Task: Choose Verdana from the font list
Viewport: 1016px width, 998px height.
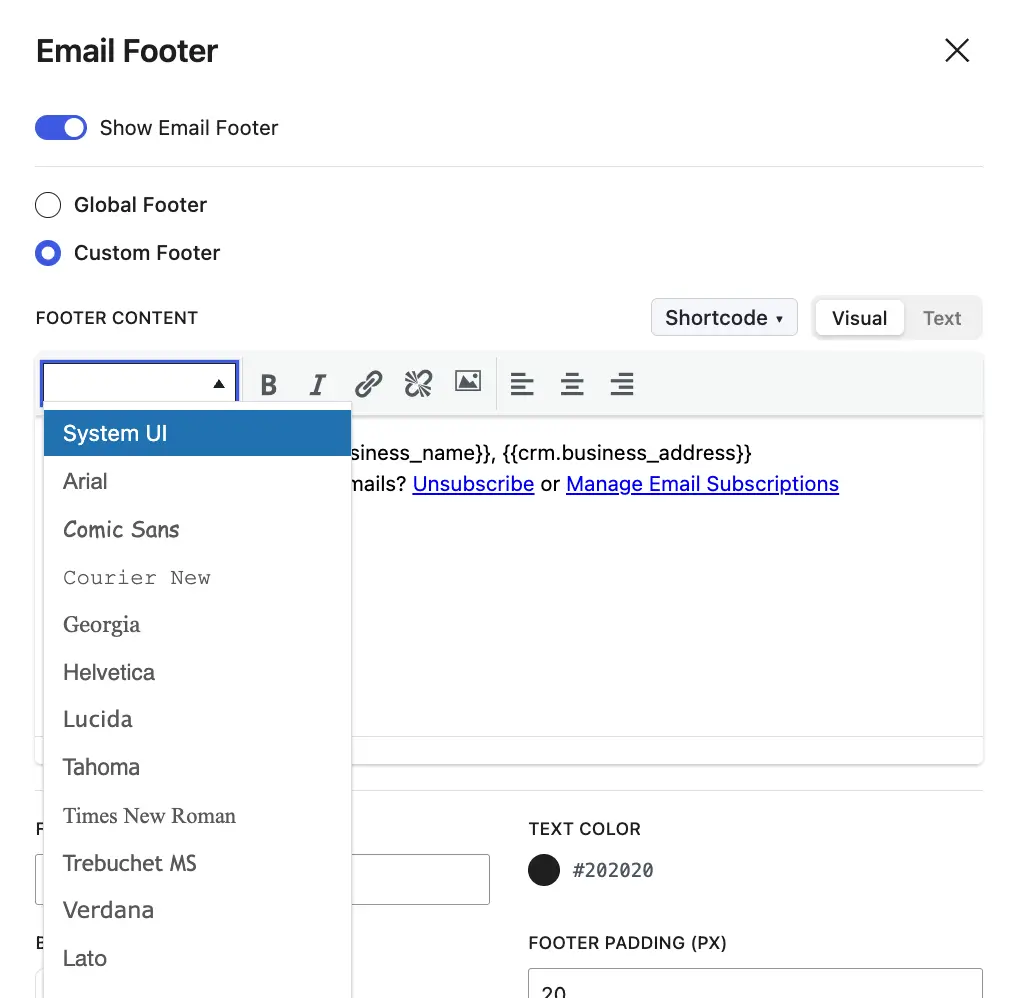Action: click(x=198, y=911)
